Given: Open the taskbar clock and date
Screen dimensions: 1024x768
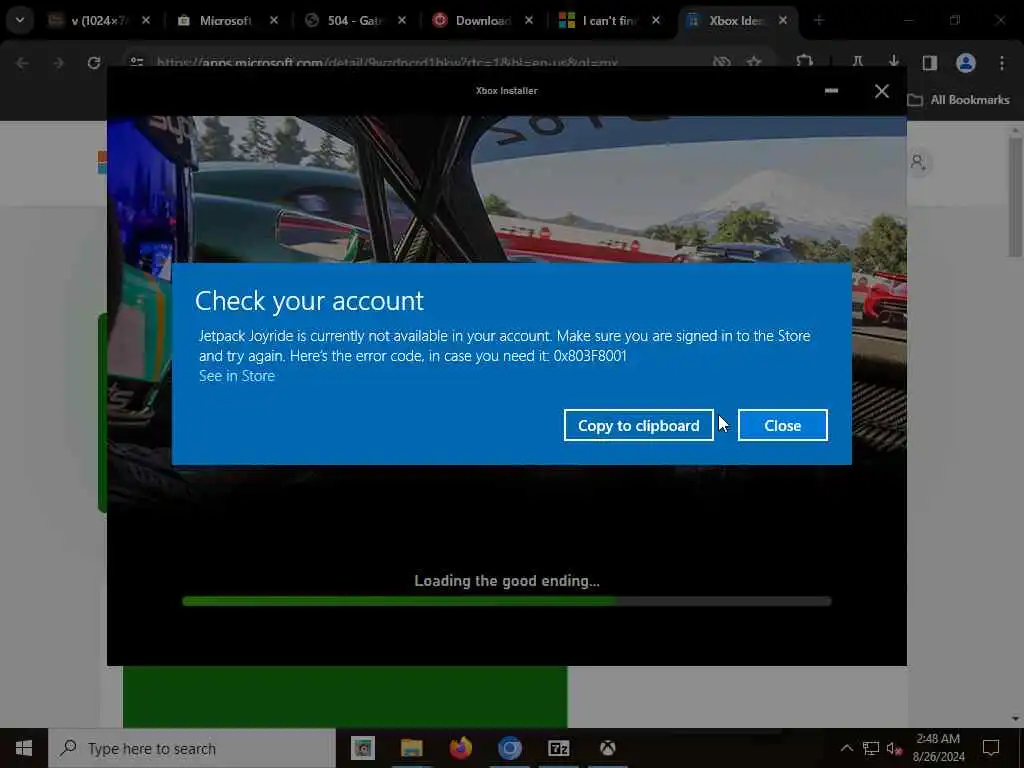Looking at the screenshot, I should click(938, 748).
